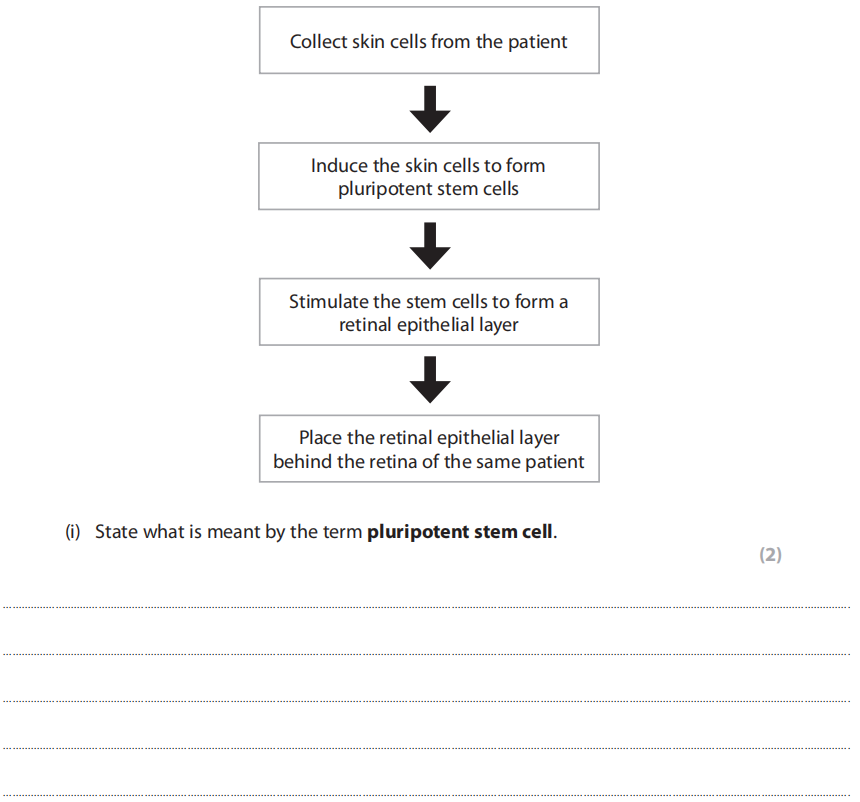The image size is (860, 802).
Task: Click the arrow above the Place box
Action: [429, 380]
